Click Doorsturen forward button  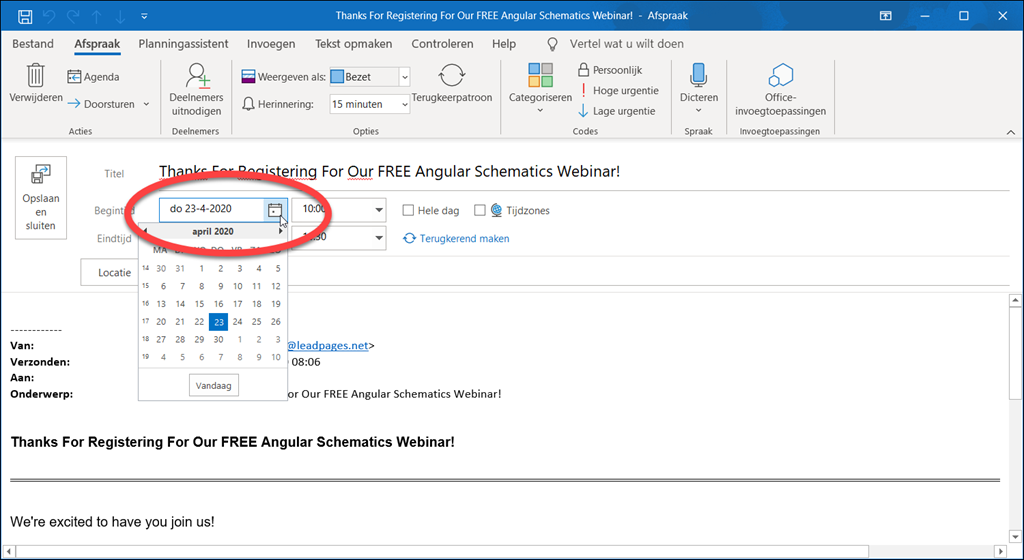(101, 104)
